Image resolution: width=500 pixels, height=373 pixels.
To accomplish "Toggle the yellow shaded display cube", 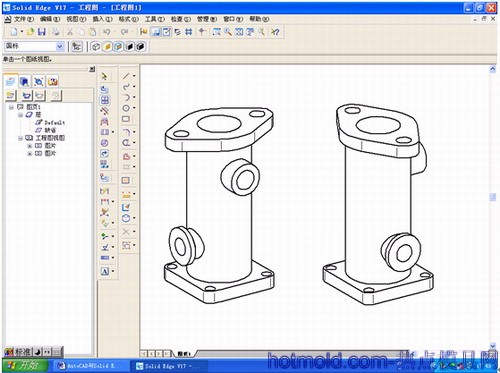I will pyautogui.click(x=107, y=47).
